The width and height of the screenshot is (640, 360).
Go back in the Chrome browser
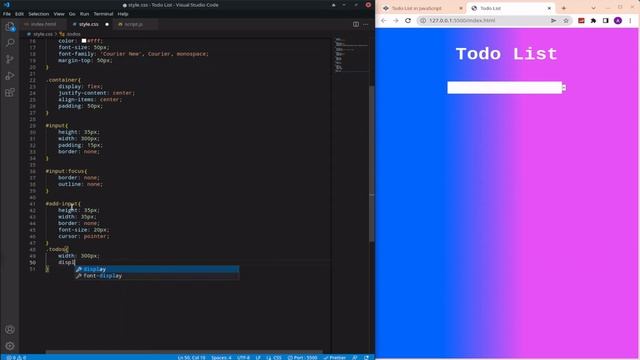tap(384, 20)
